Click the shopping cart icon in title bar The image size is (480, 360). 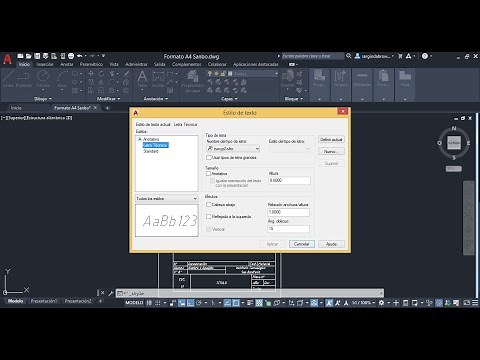(x=400, y=56)
